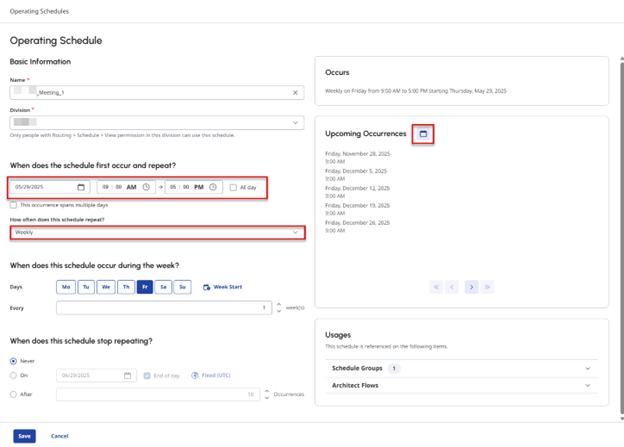Go to next occurrences page

[471, 287]
